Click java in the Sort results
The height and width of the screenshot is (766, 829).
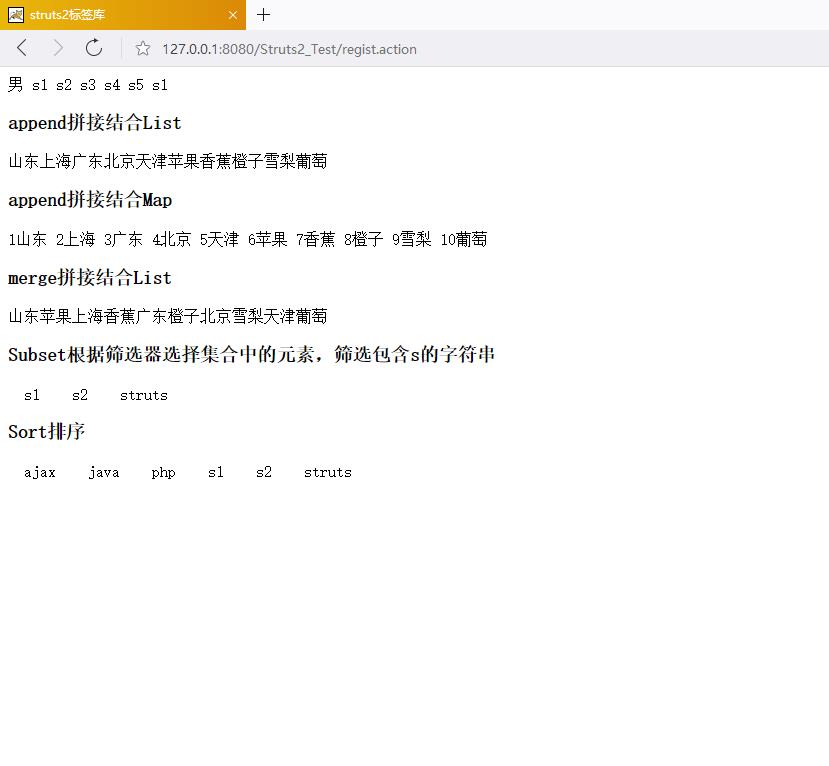(104, 473)
